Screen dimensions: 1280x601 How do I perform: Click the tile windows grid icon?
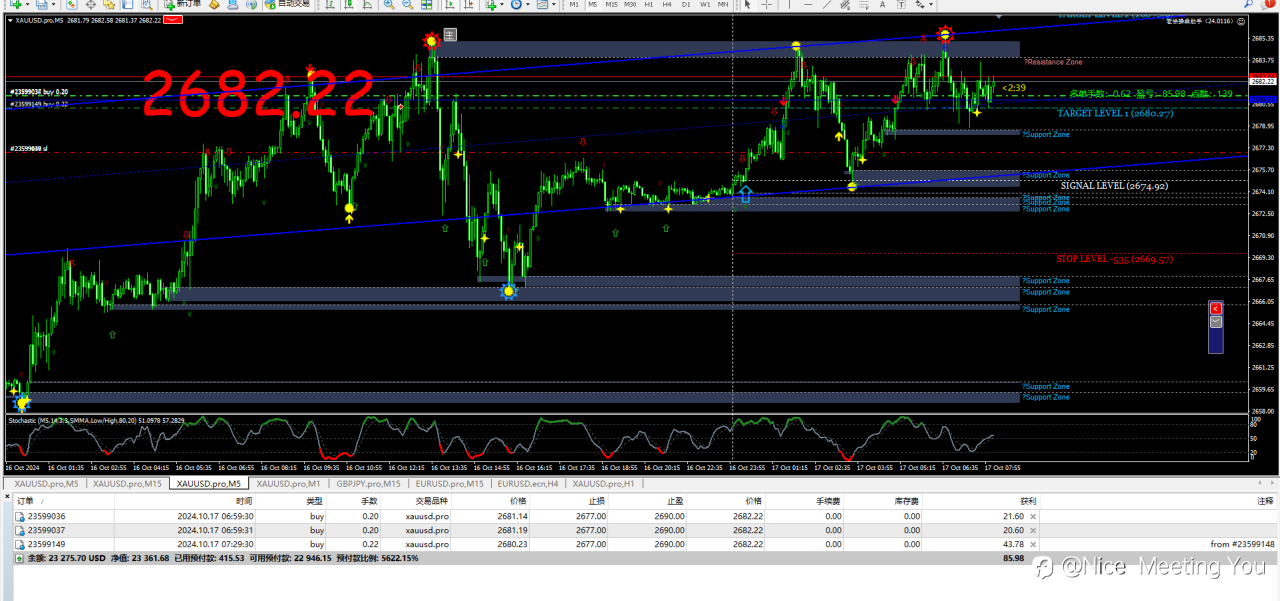pyautogui.click(x=426, y=4)
